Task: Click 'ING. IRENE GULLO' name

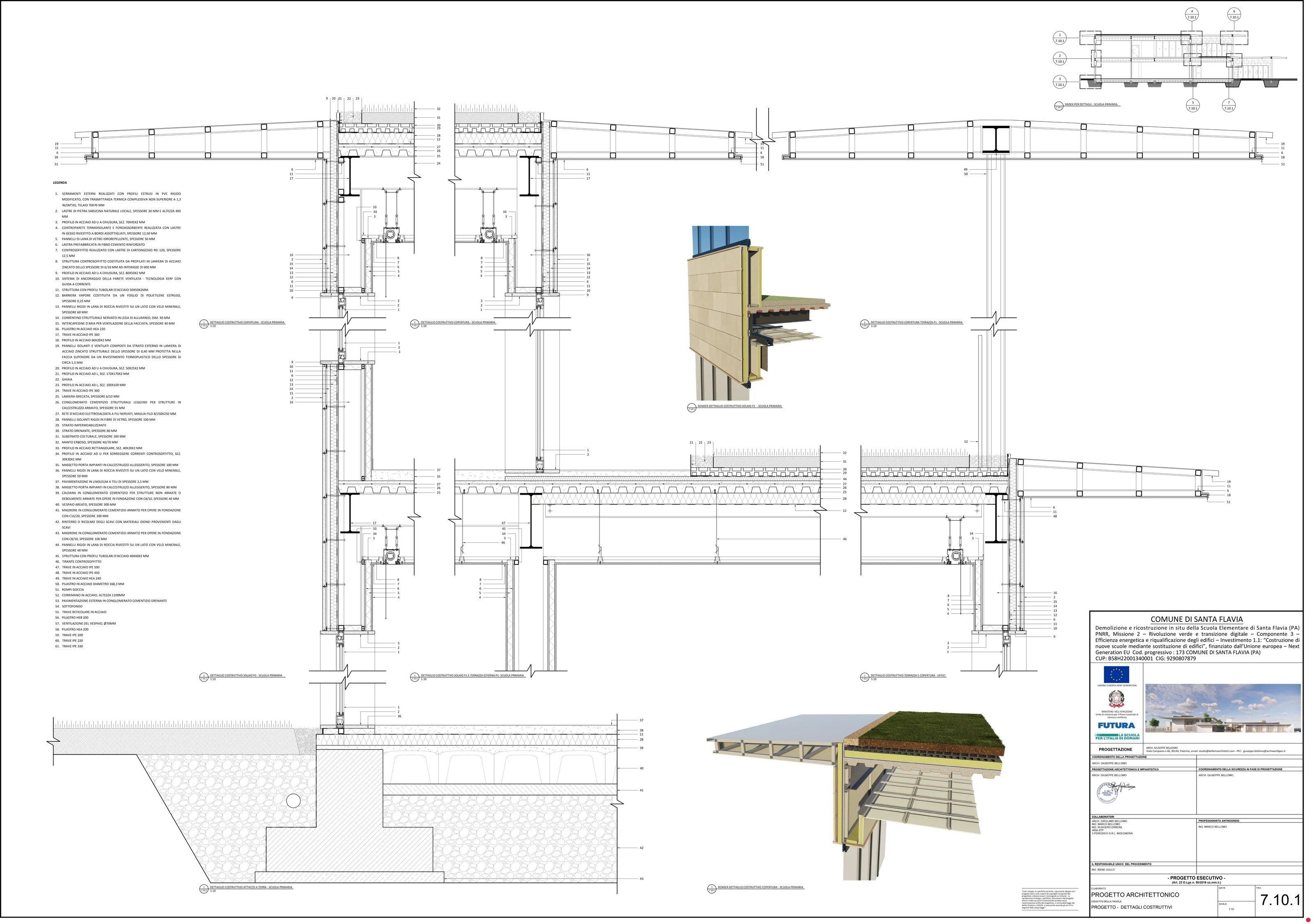Action: [x=1103, y=870]
